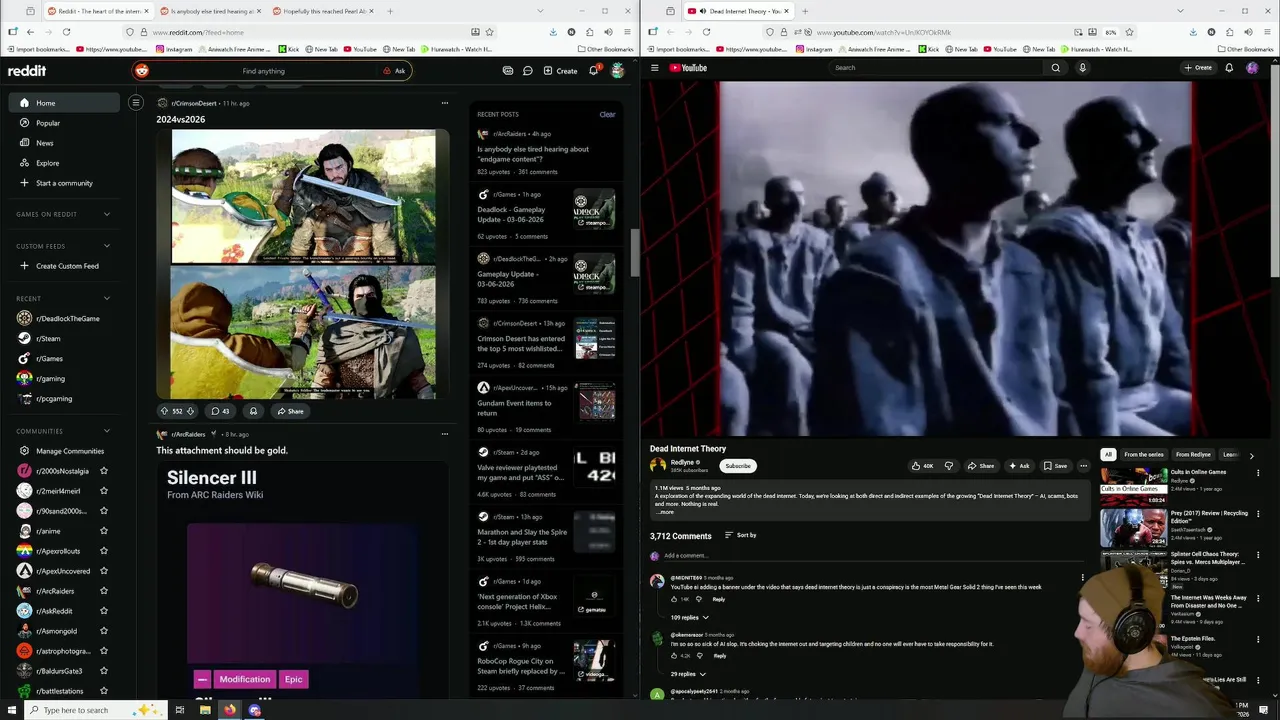List all tabs in YouTube browser window
The height and width of the screenshot is (720, 1280).
coord(1181,11)
